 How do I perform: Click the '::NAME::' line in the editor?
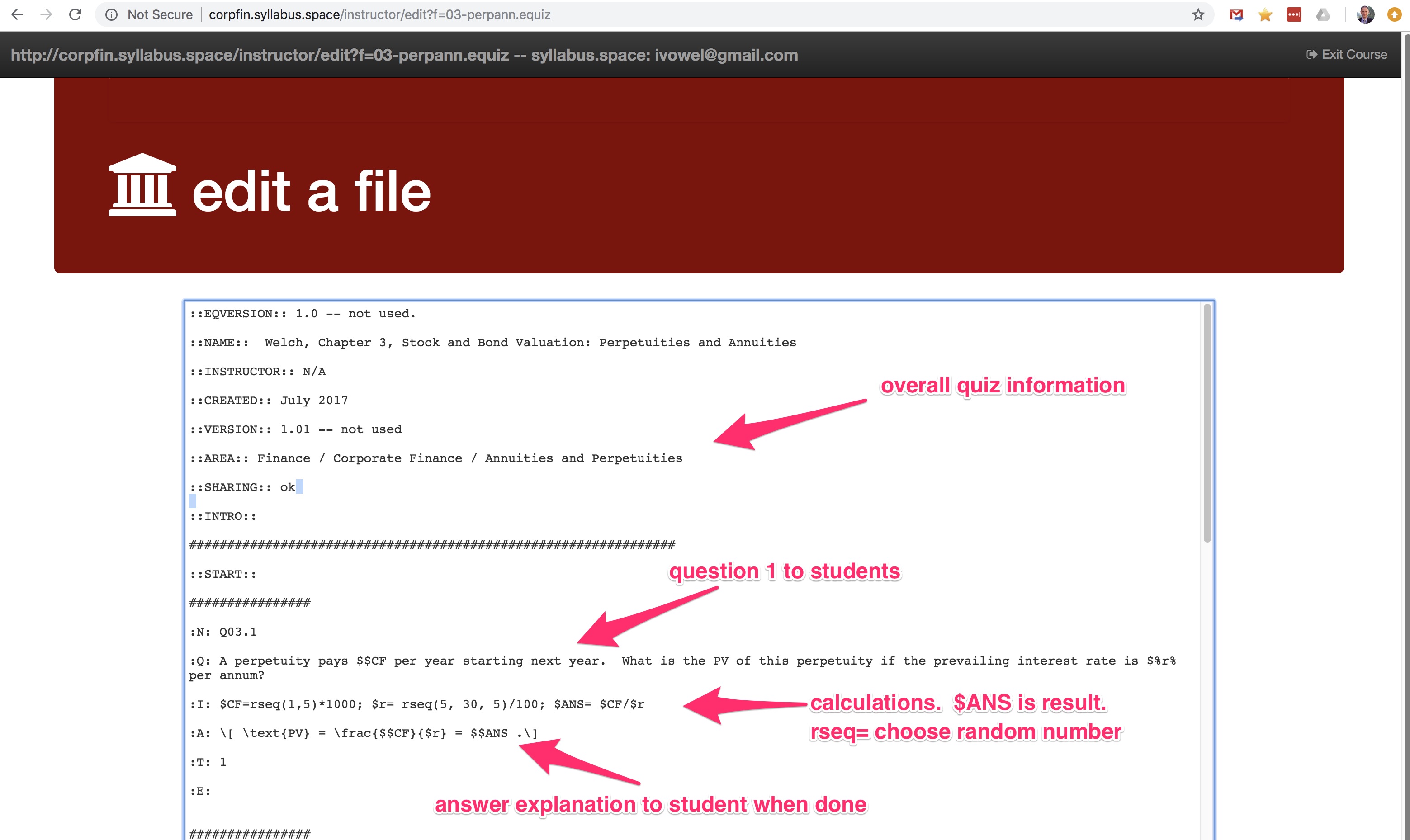point(492,343)
